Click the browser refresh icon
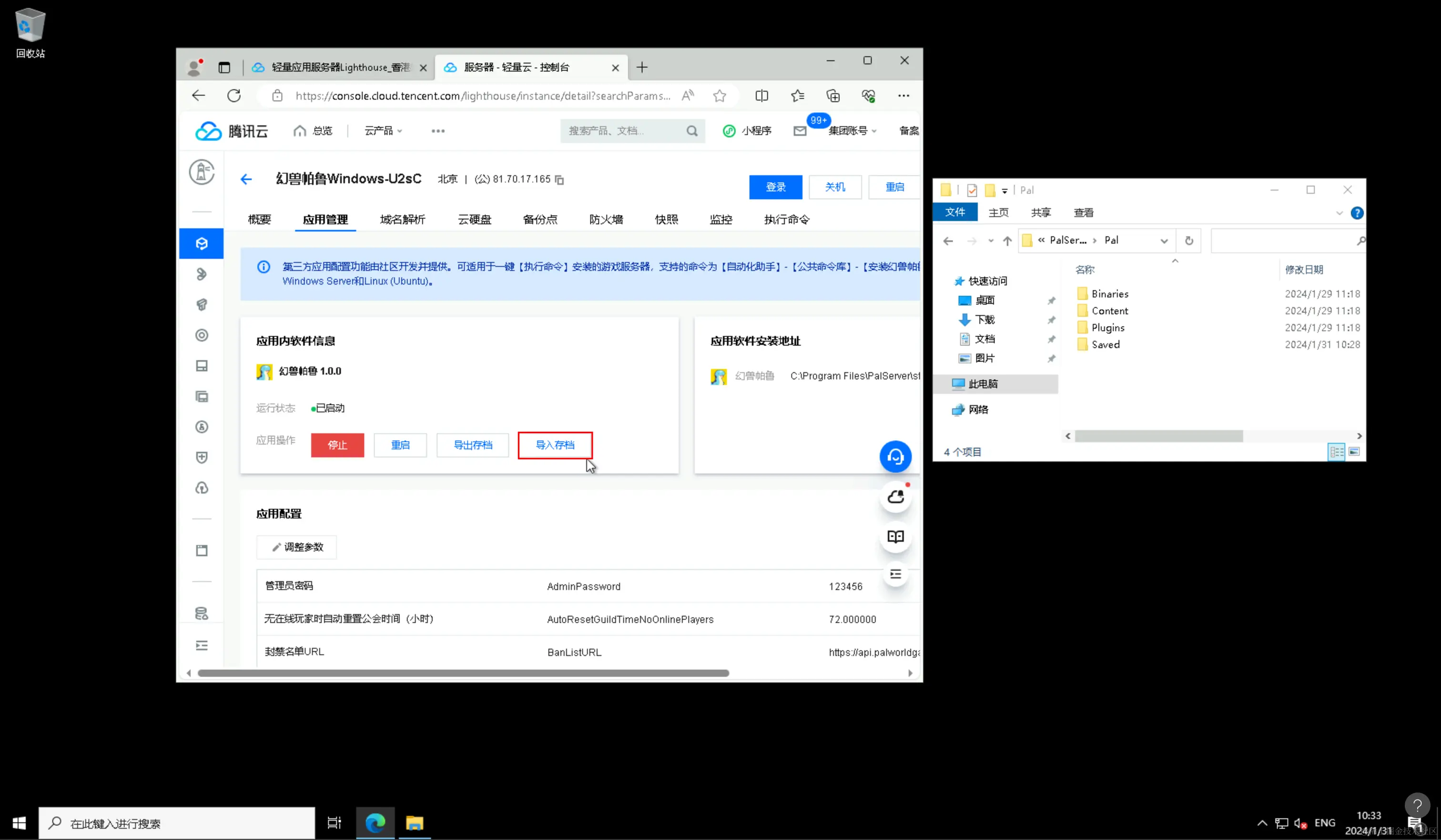This screenshot has width=1441, height=840. (234, 96)
